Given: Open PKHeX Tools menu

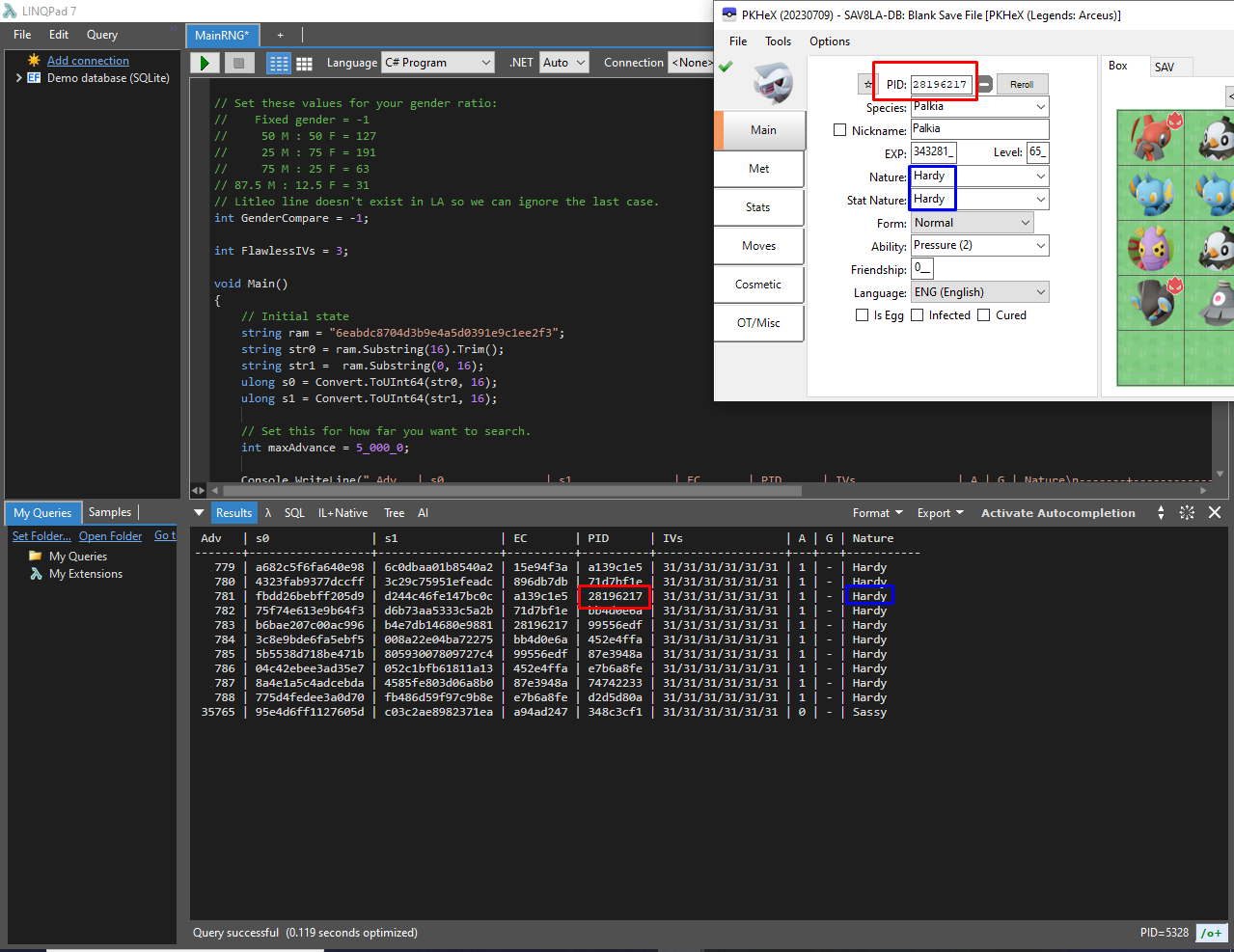Looking at the screenshot, I should tap(778, 41).
